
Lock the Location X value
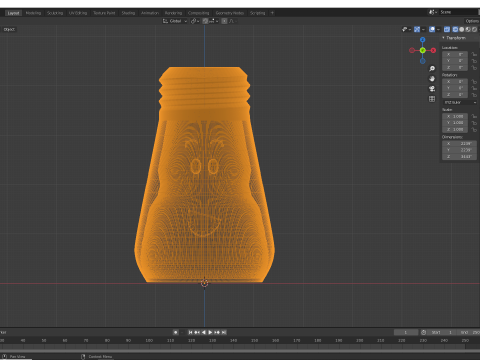[x=474, y=54]
